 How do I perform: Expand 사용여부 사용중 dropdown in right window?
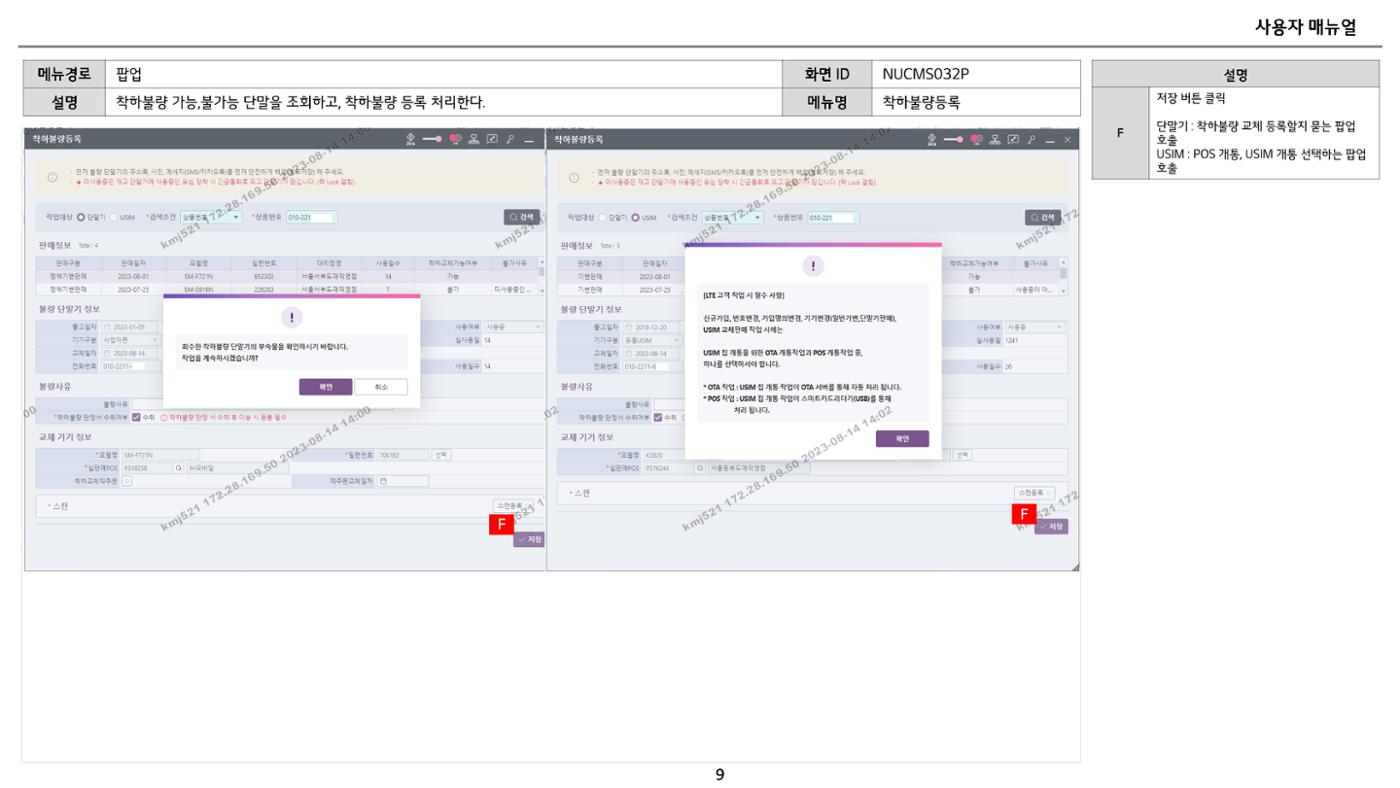tap(1035, 326)
